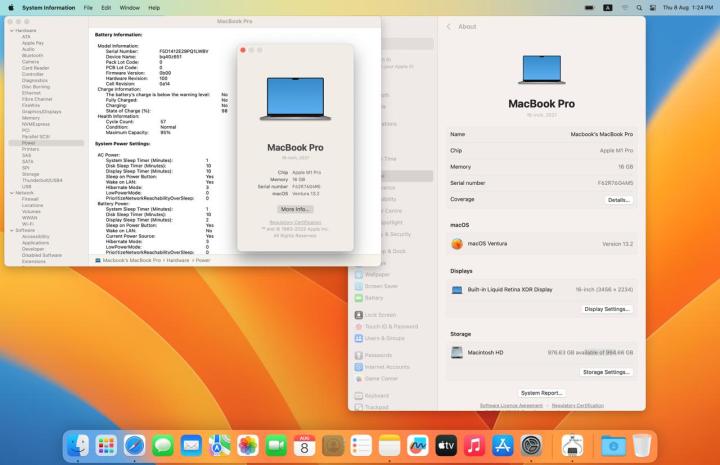The height and width of the screenshot is (465, 720).
Task: Click the Macintosh HD drive icon
Action: pos(457,353)
